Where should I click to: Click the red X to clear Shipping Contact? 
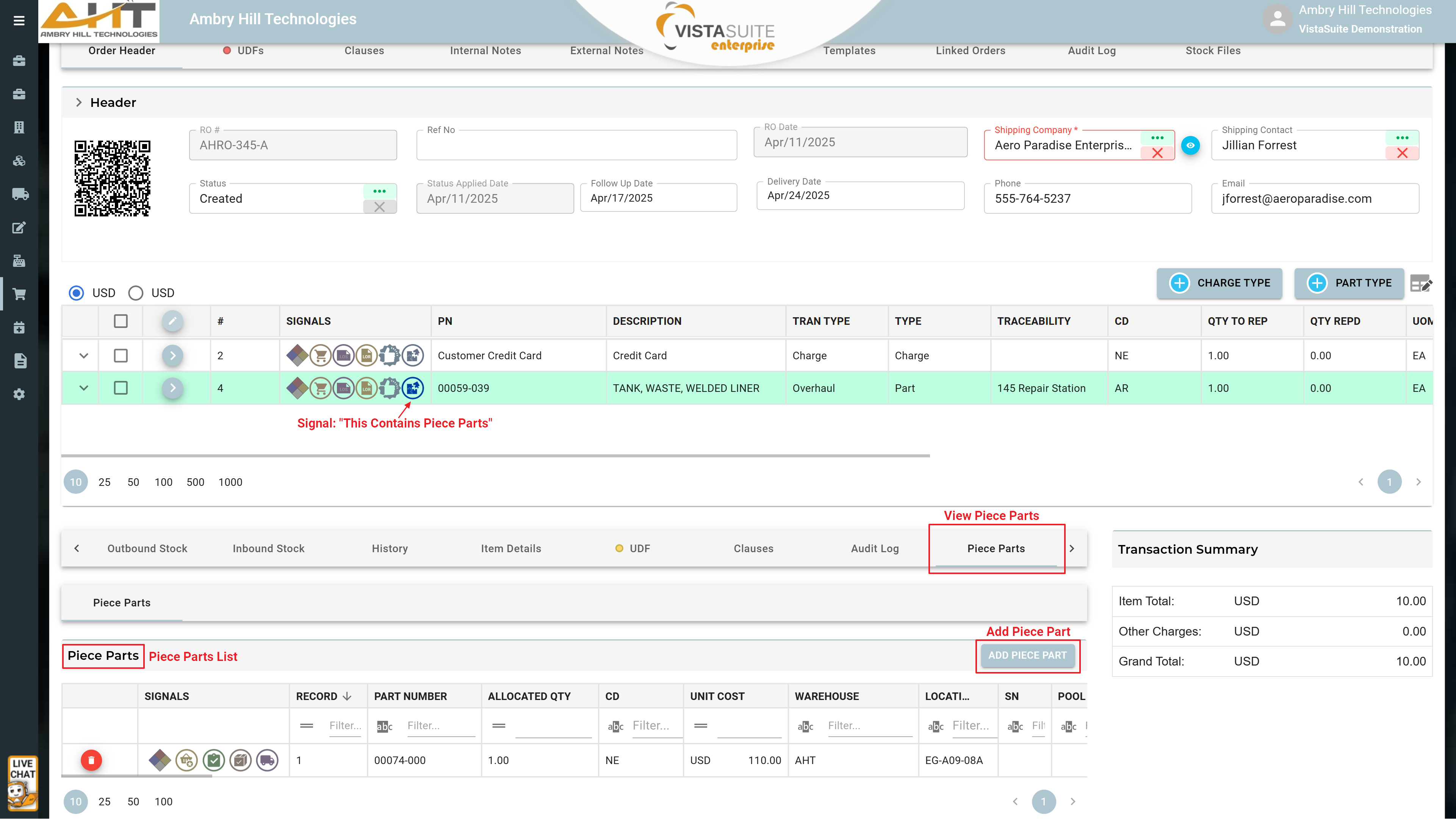click(x=1402, y=153)
